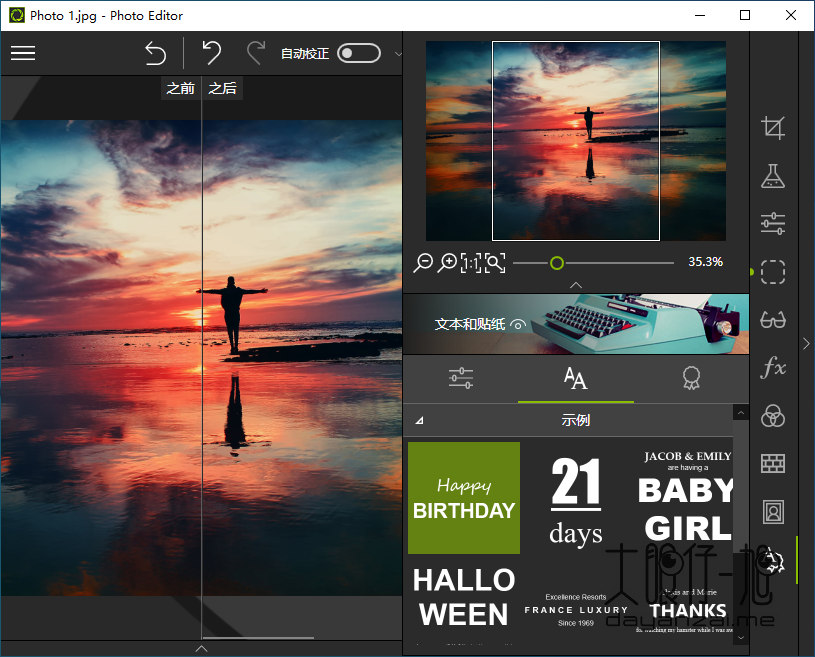815x657 pixels.
Task: Click the revert-last-step curved arrow
Action: [212, 52]
